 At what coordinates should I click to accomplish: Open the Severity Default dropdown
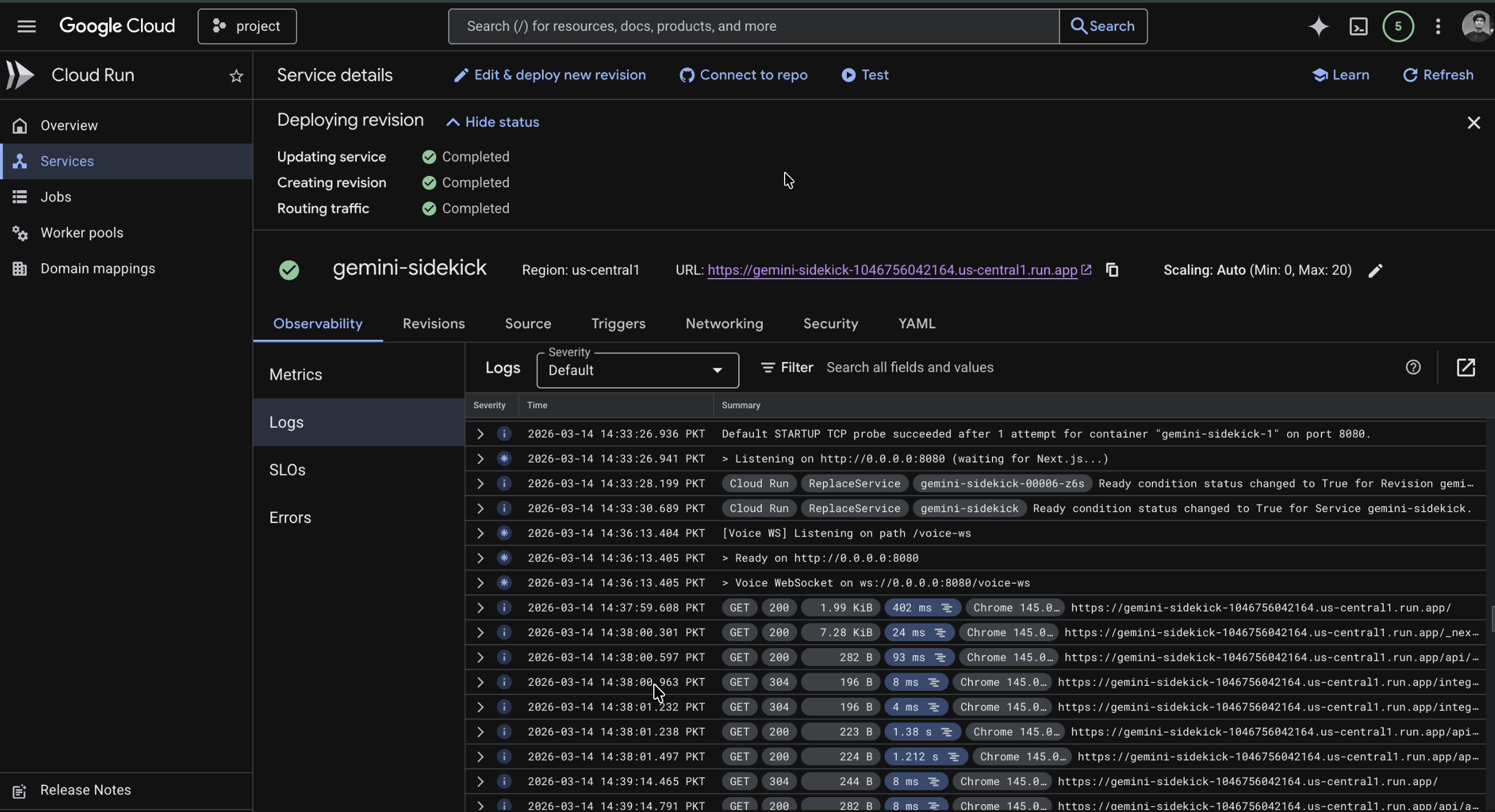point(637,370)
